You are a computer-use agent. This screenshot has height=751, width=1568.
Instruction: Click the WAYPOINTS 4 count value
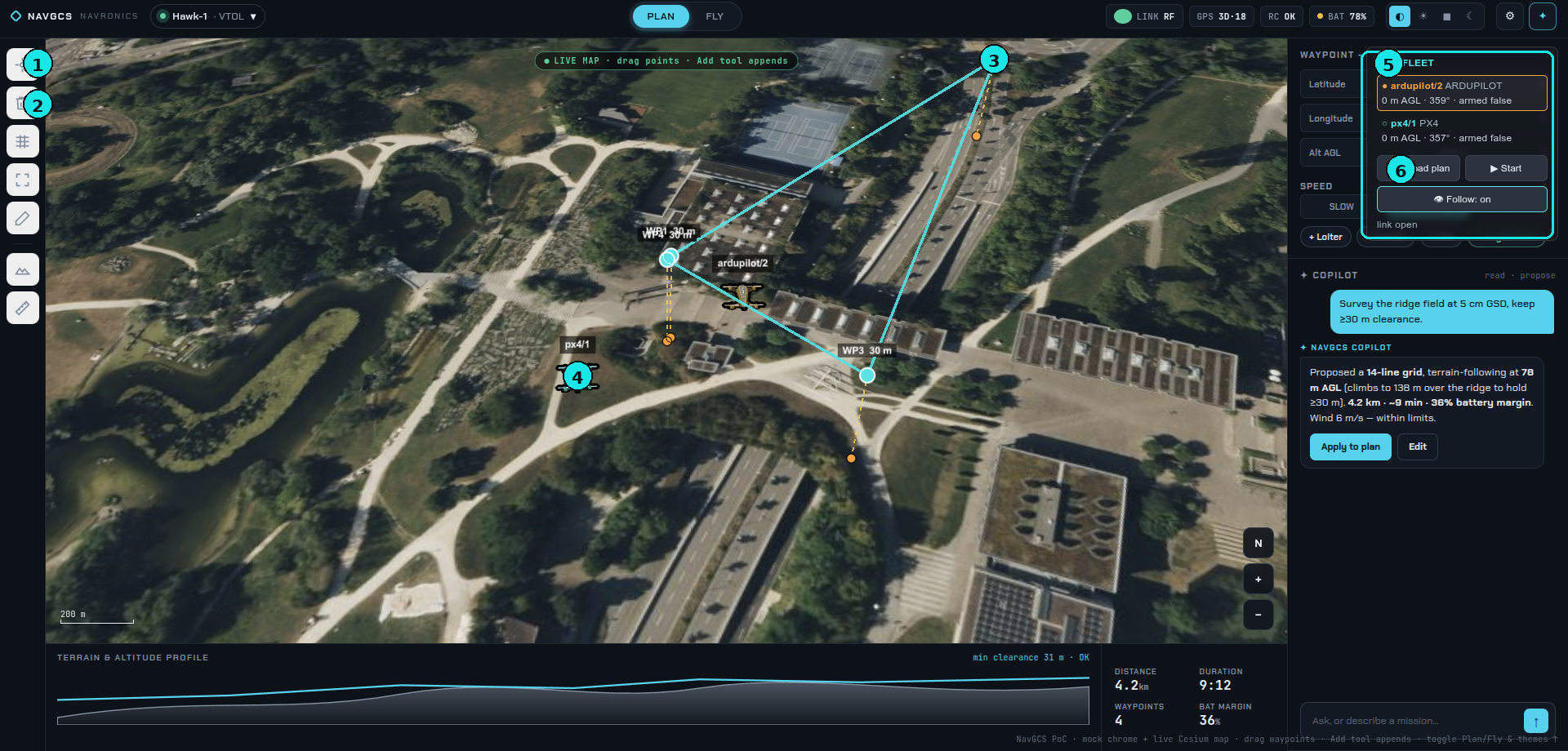click(x=1119, y=720)
